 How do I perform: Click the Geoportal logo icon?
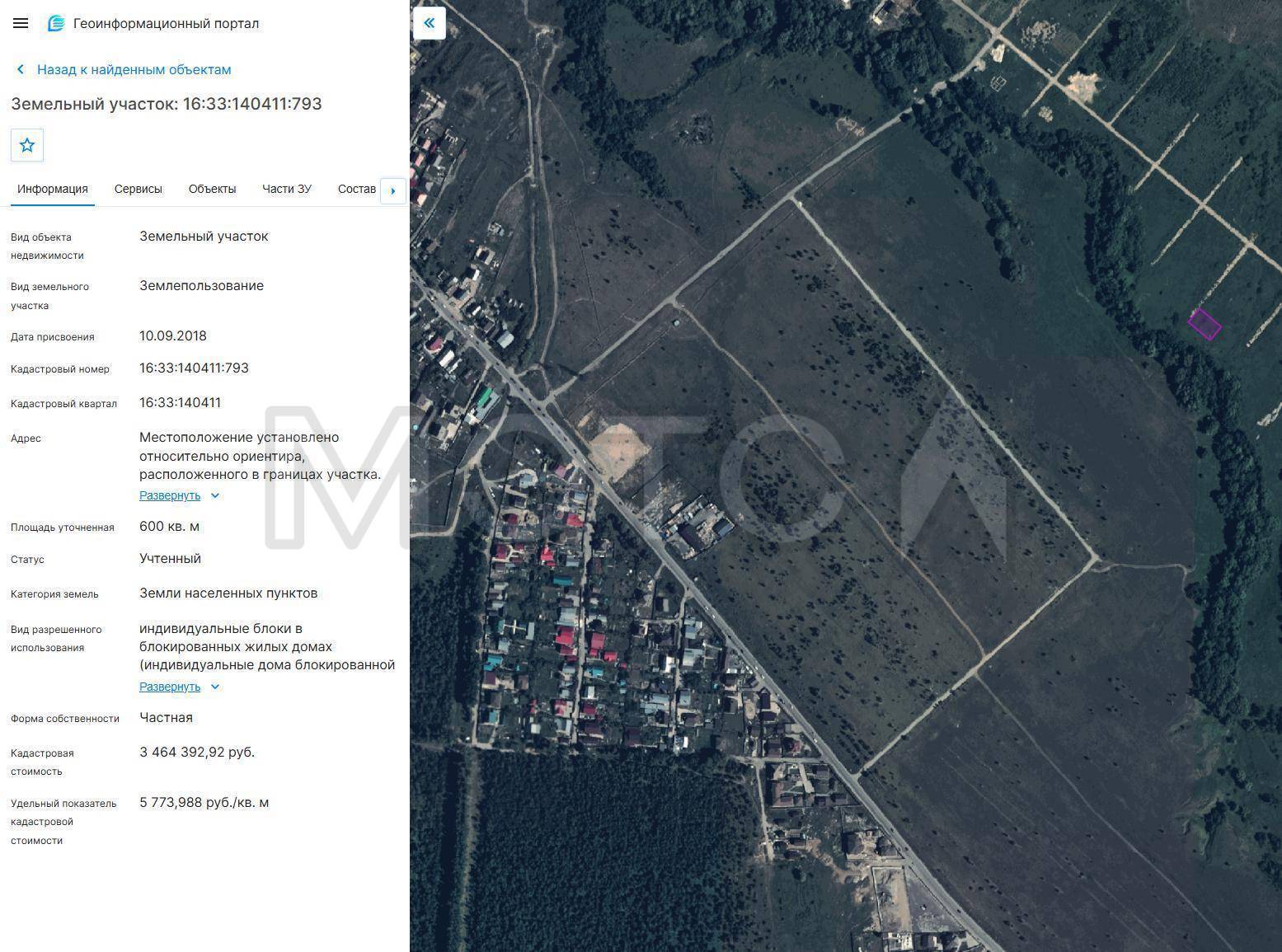56,23
